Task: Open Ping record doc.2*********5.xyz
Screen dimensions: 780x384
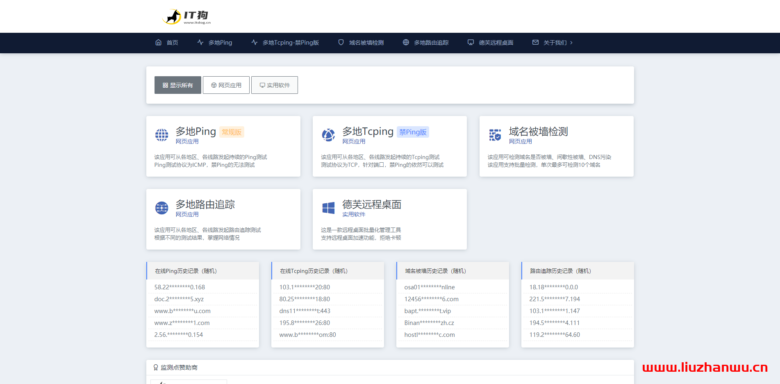Action: (179, 299)
